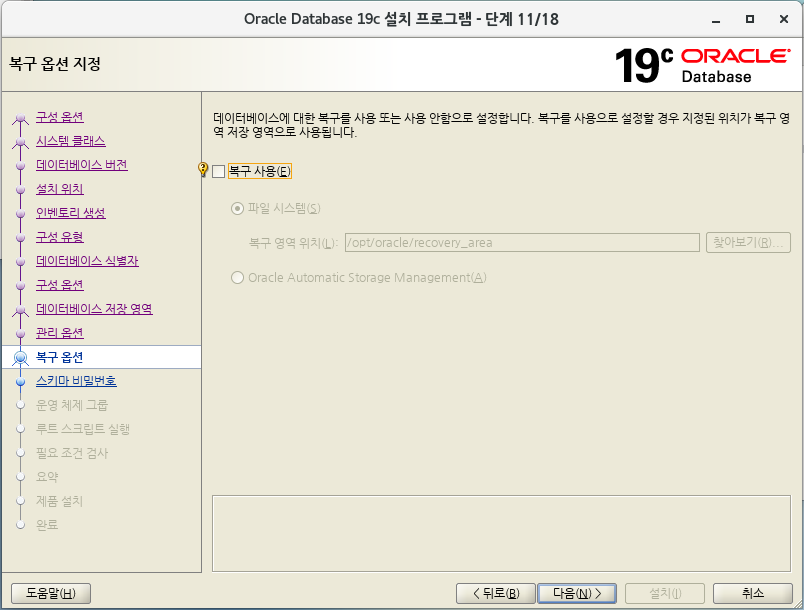
Task: Select the current 복구 옵션 step
Action: (59, 357)
